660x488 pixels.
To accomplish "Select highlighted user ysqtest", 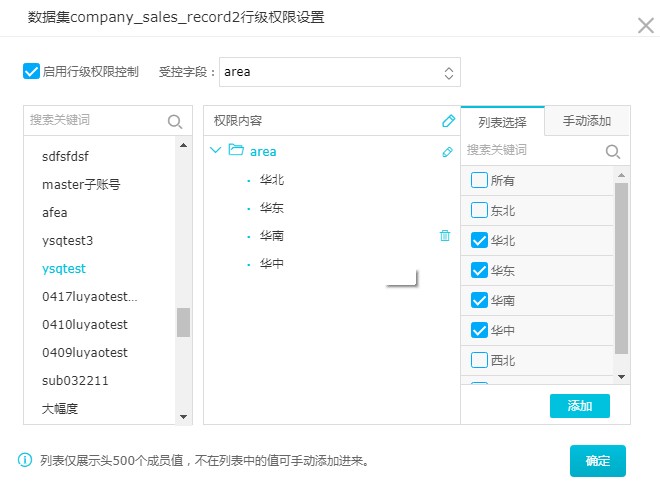I will coord(64,269).
